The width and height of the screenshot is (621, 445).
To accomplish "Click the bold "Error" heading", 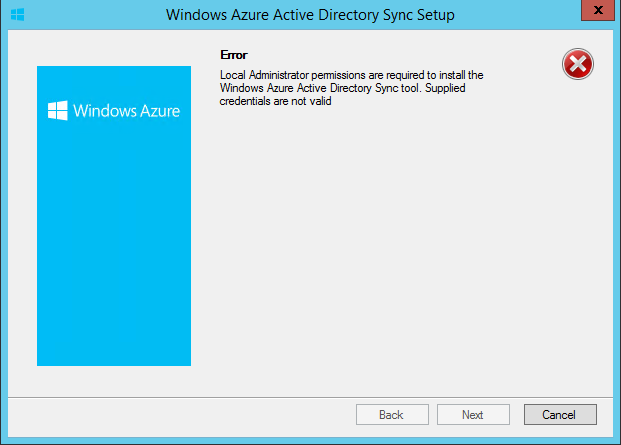I will click(x=234, y=55).
